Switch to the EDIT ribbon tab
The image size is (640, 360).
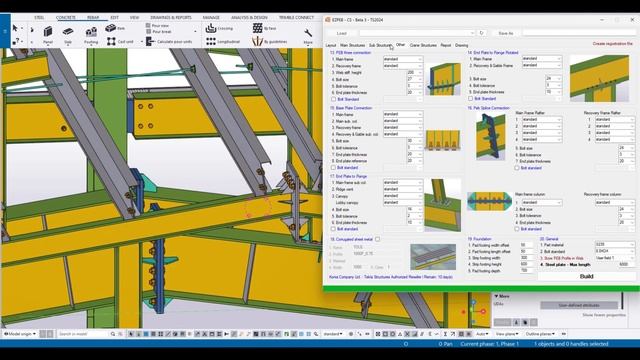click(115, 18)
